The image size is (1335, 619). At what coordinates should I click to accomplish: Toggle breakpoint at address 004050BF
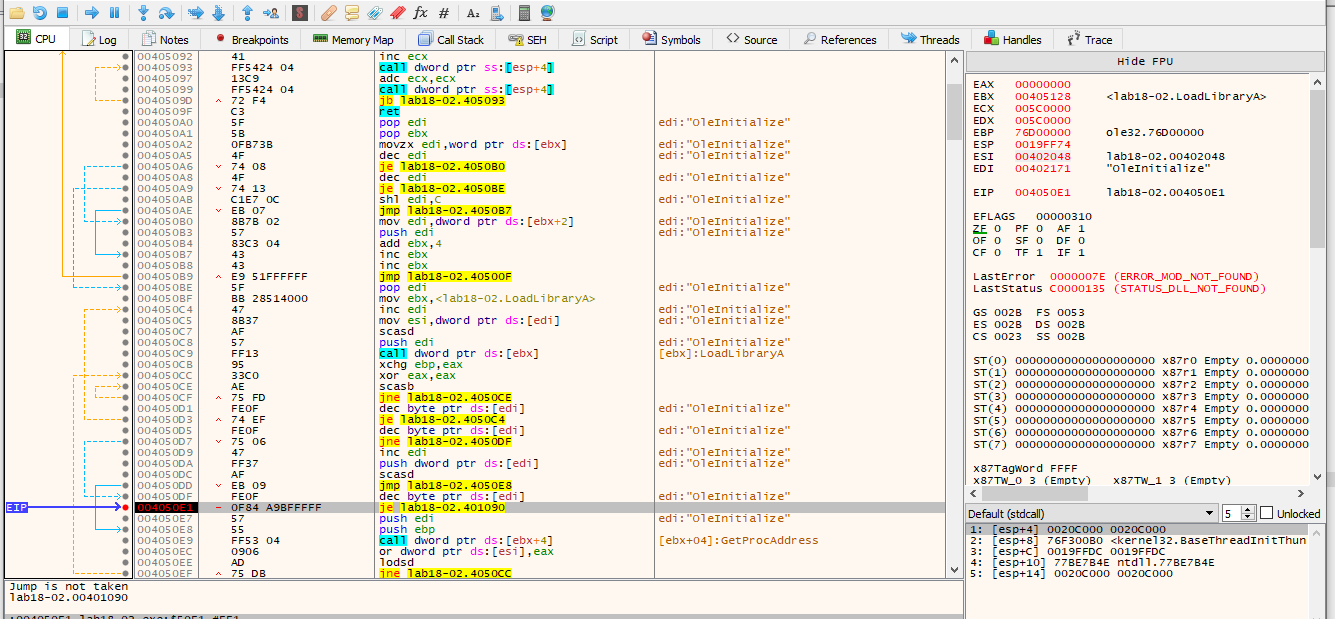[126, 299]
